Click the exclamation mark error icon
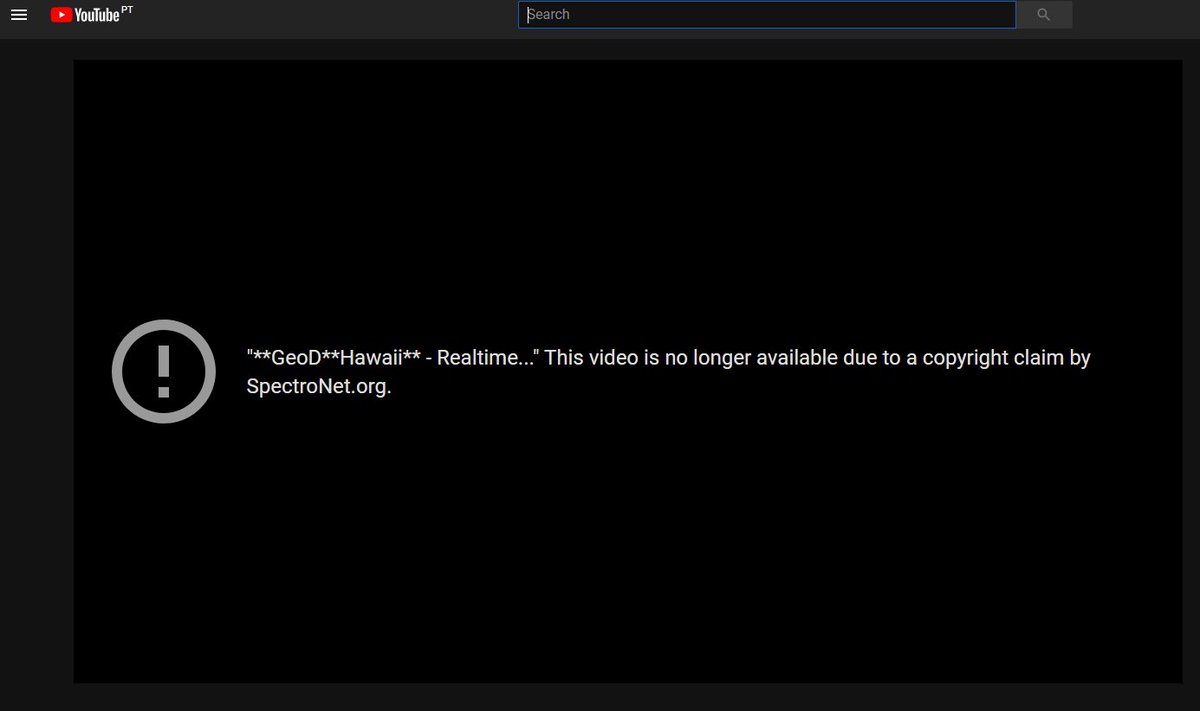 pyautogui.click(x=164, y=371)
